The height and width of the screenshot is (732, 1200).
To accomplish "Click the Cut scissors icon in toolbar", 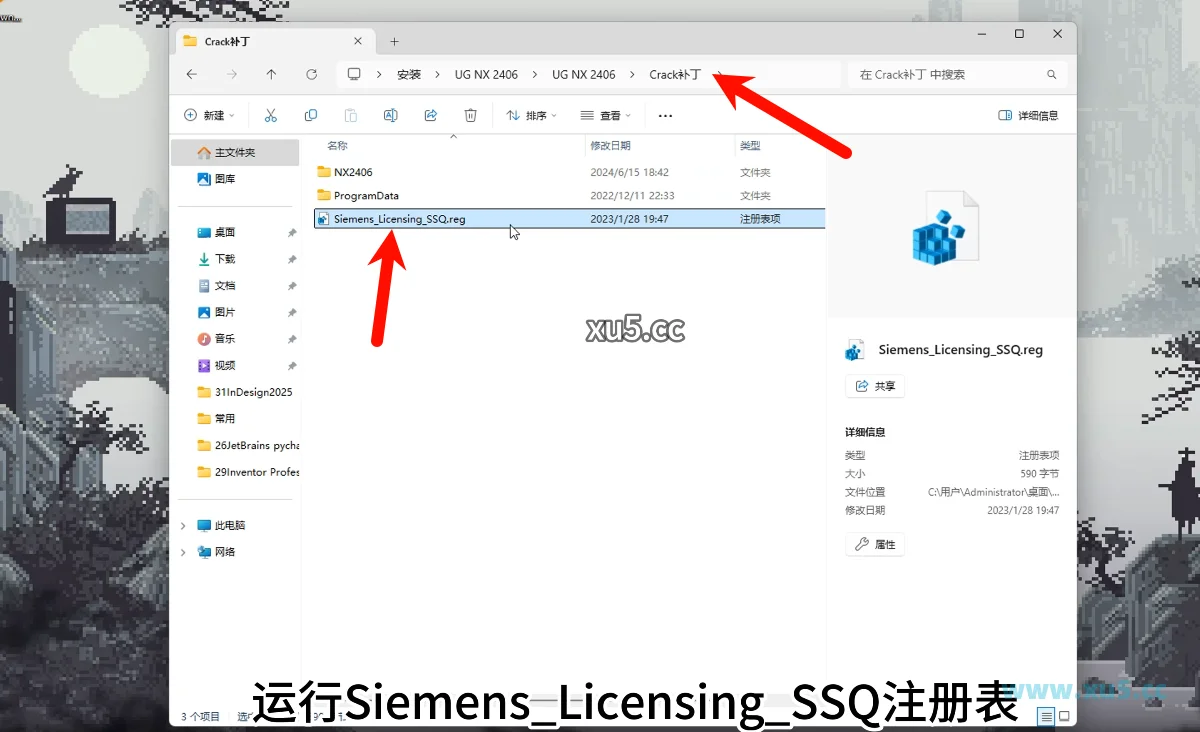I will [x=270, y=115].
